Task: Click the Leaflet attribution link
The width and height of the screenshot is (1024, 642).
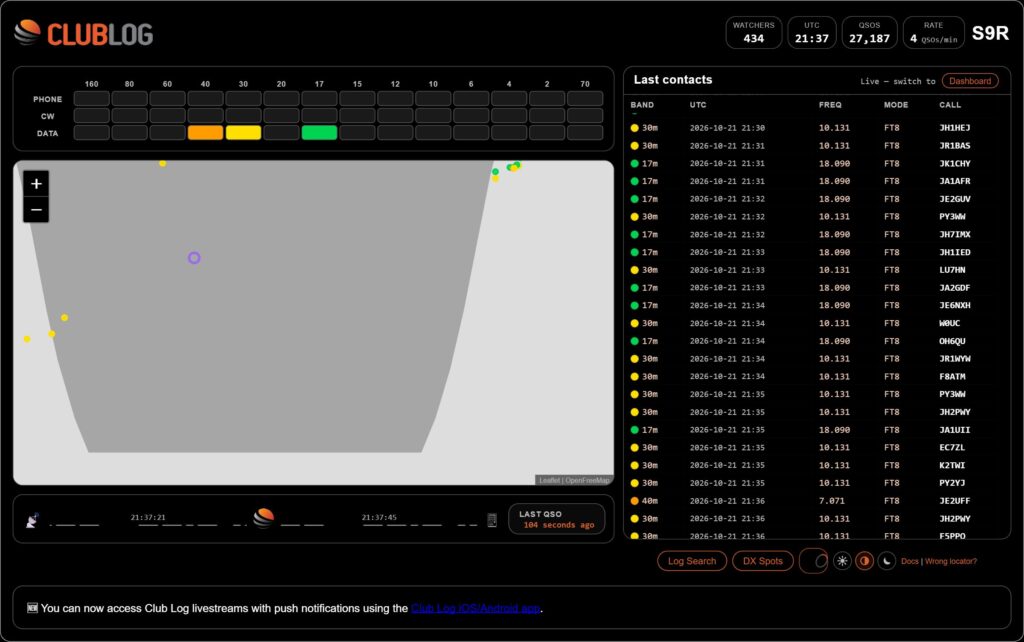Action: coord(549,480)
